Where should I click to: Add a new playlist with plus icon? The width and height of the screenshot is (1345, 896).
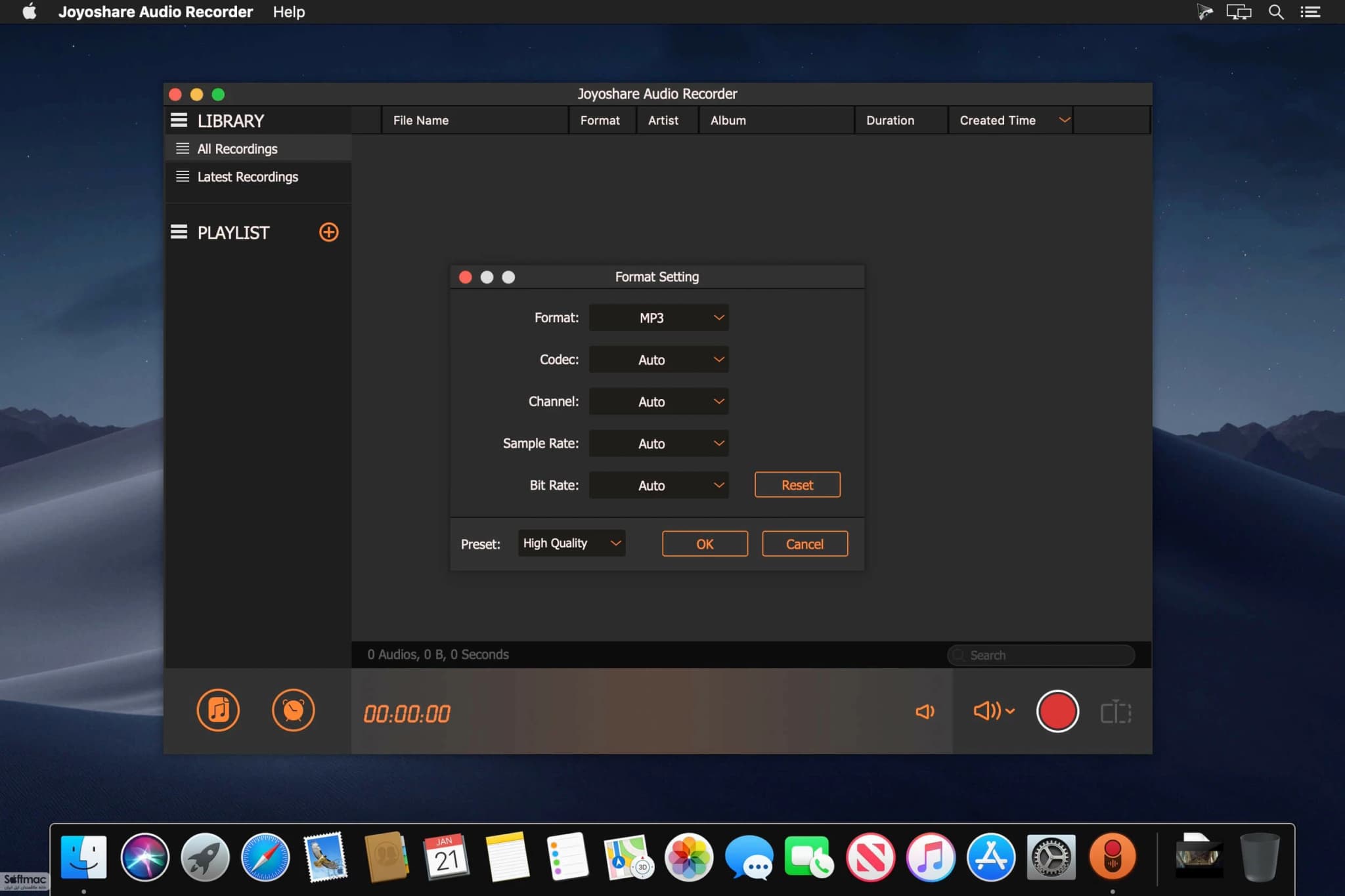(329, 232)
